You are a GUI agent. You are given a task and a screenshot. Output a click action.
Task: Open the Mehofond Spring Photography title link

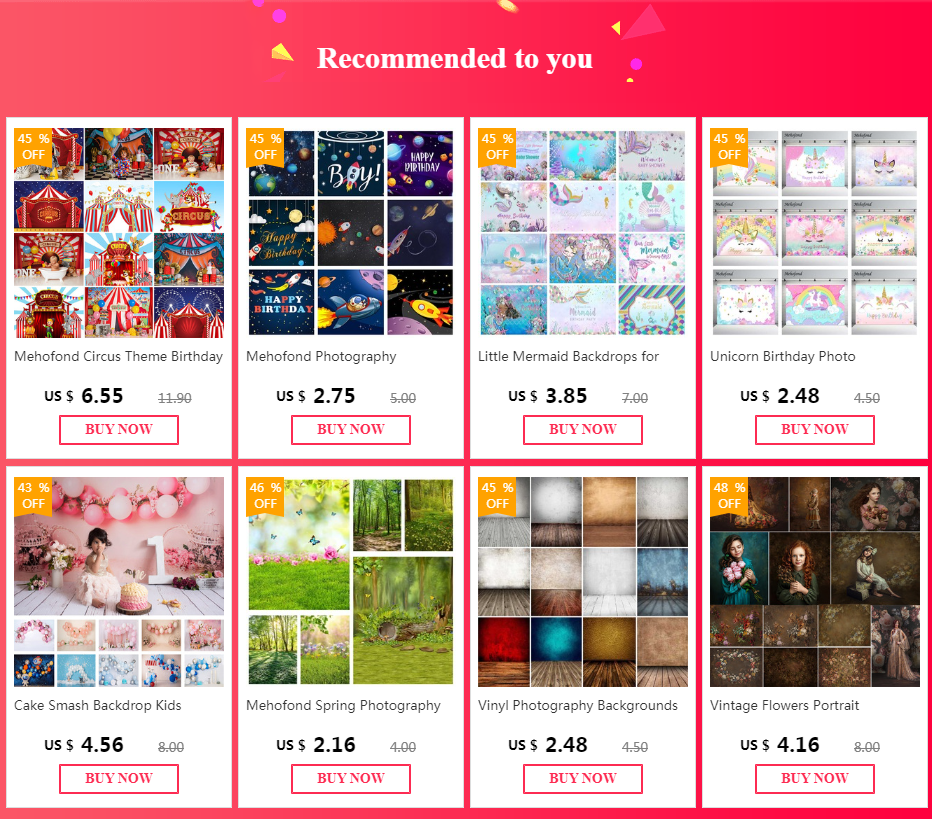[x=344, y=705]
